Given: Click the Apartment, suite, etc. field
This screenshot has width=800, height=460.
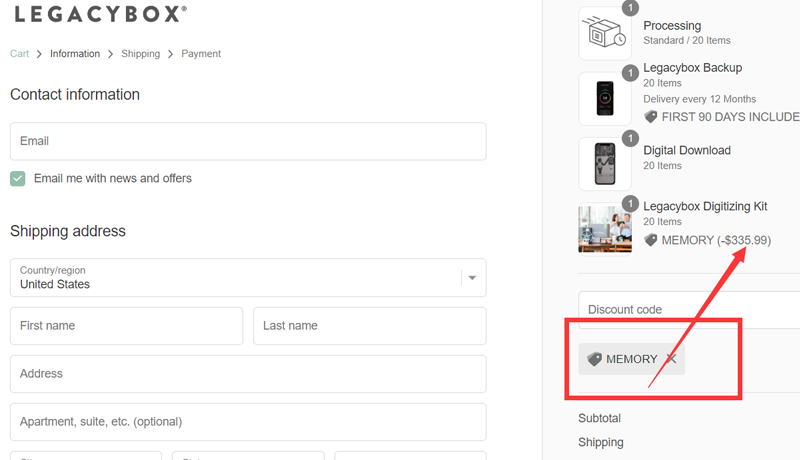Looking at the screenshot, I should [x=248, y=422].
